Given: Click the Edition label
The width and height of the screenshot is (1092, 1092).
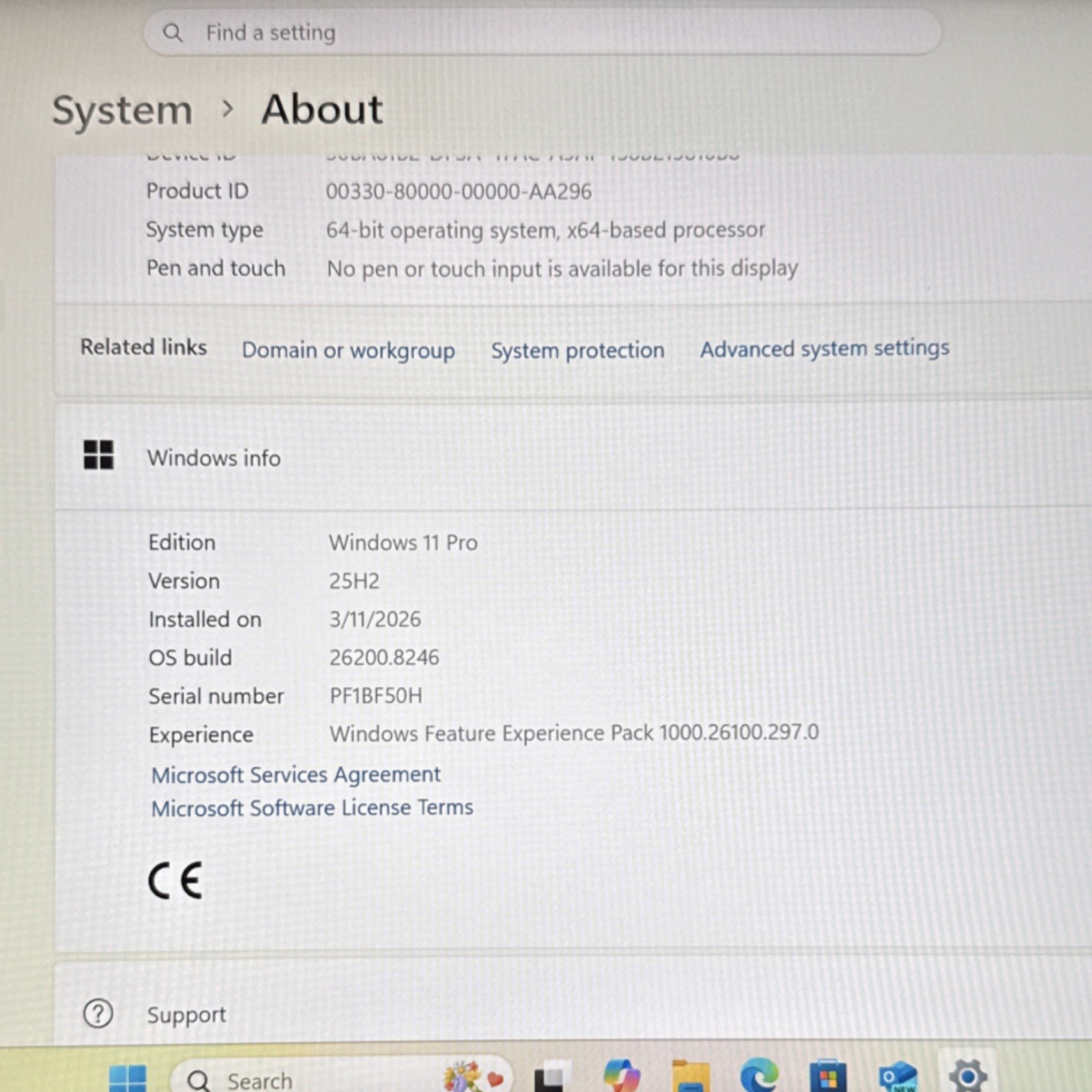Looking at the screenshot, I should (x=182, y=543).
